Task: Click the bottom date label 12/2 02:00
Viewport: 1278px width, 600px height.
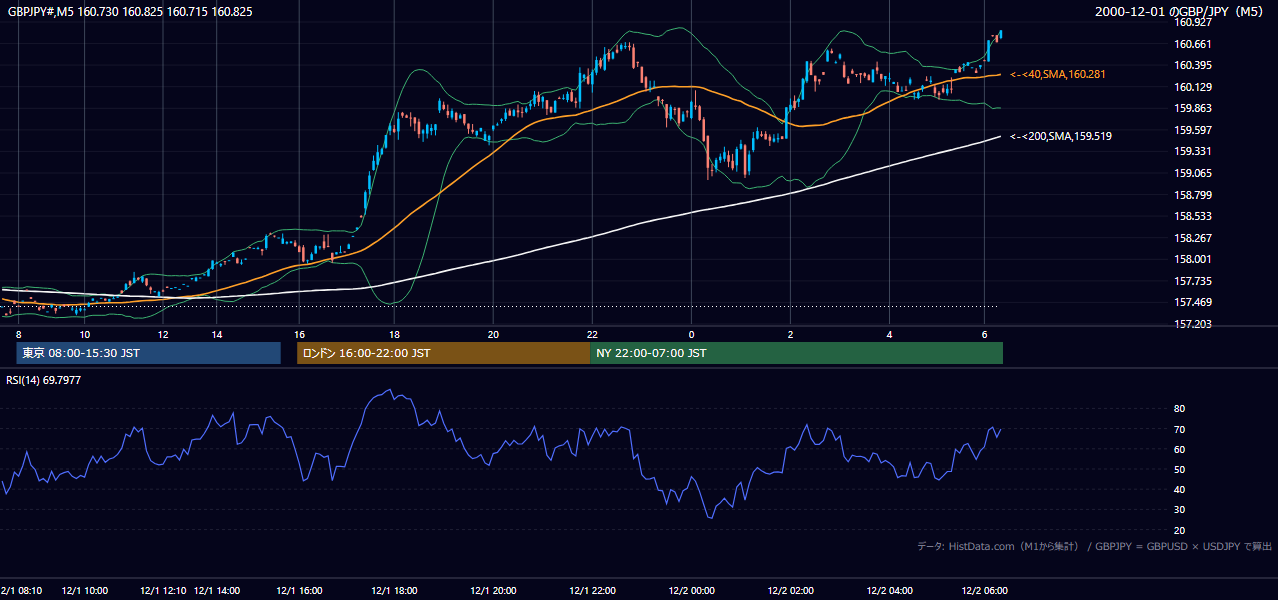Action: (x=791, y=591)
